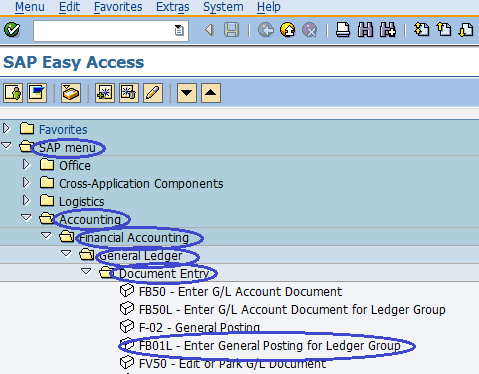The height and width of the screenshot is (374, 479).
Task: Select the General Ledger label
Action: pyautogui.click(x=140, y=256)
